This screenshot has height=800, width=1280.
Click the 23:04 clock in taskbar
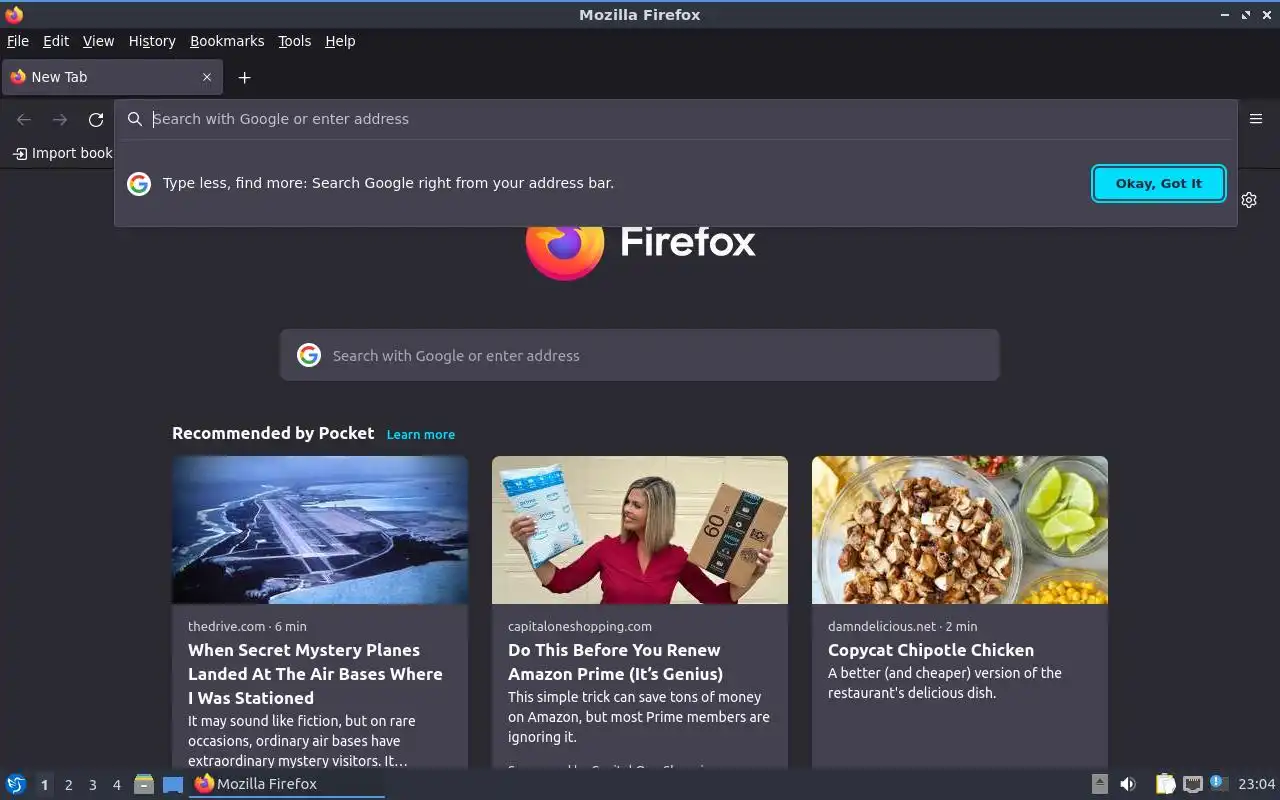point(1257,784)
